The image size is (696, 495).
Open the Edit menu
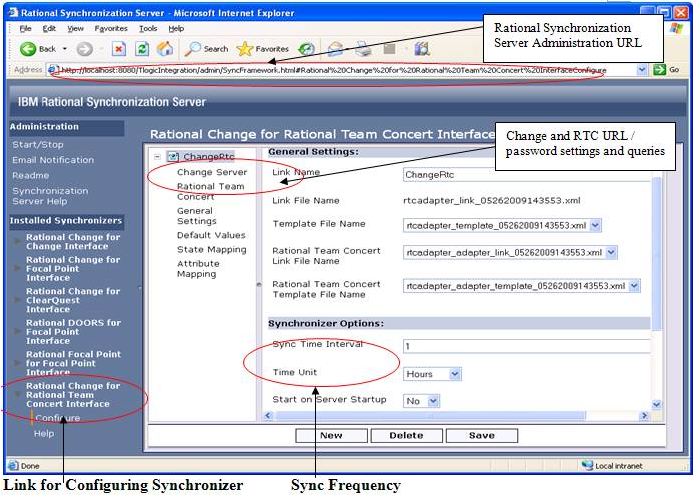[x=49, y=28]
